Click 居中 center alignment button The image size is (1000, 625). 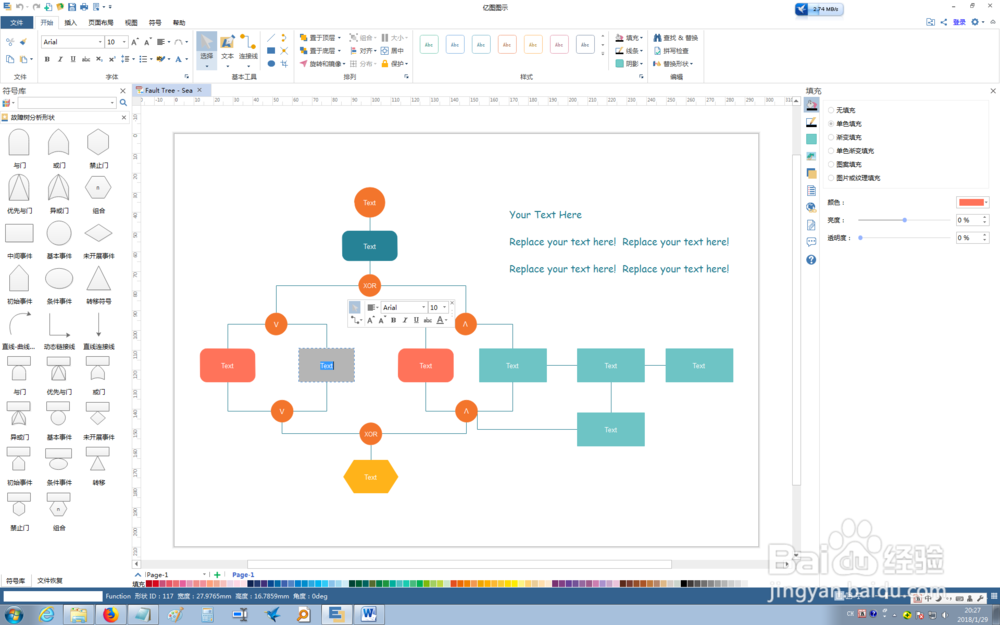click(392, 50)
